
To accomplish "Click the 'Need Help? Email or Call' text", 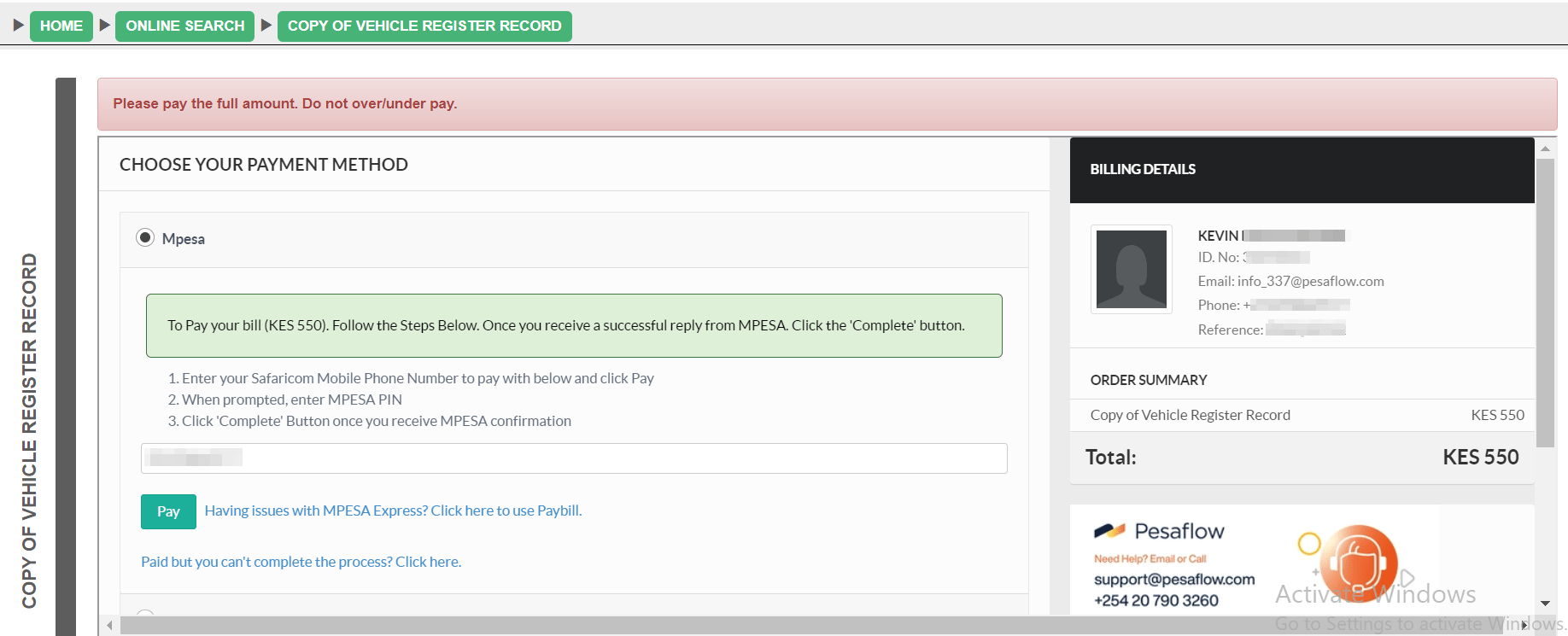I will point(1150,559).
